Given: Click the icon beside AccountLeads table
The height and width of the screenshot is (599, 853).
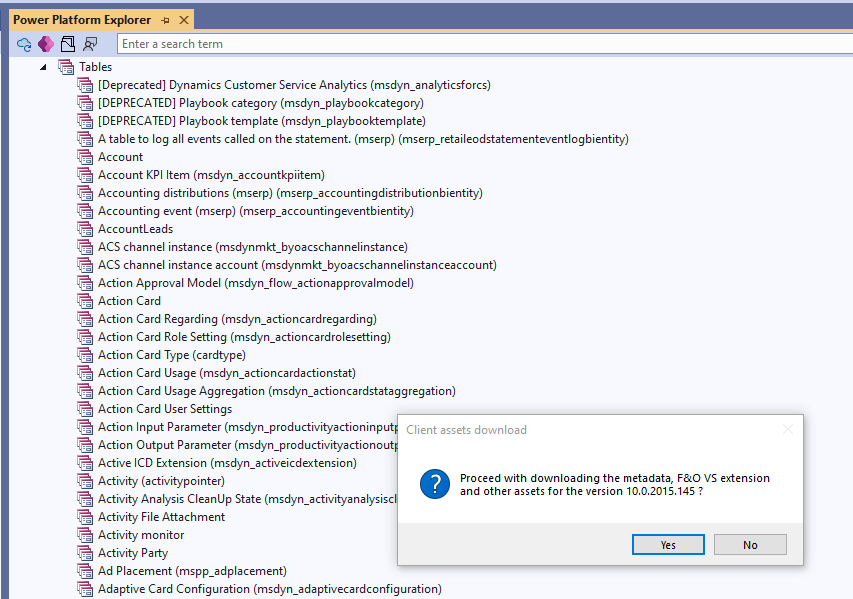Looking at the screenshot, I should (x=85, y=229).
